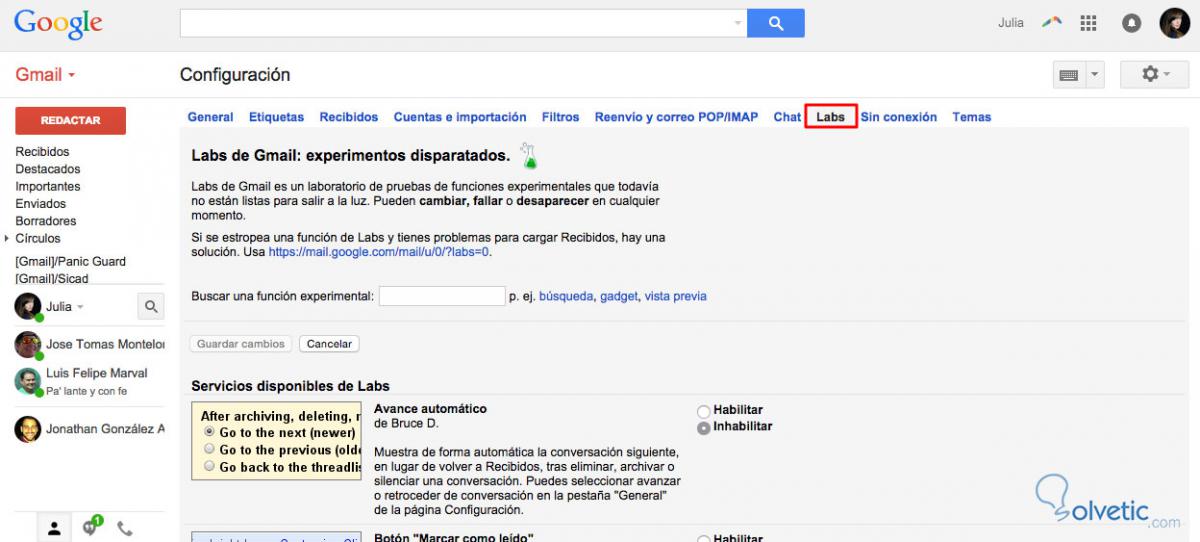Click the phone calls icon
This screenshot has width=1200, height=542.
pyautogui.click(x=125, y=528)
